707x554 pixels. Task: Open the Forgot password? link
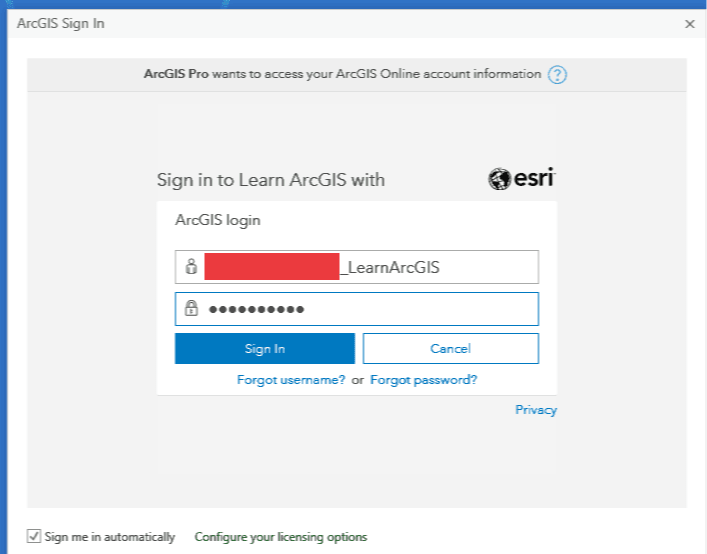pyautogui.click(x=423, y=380)
